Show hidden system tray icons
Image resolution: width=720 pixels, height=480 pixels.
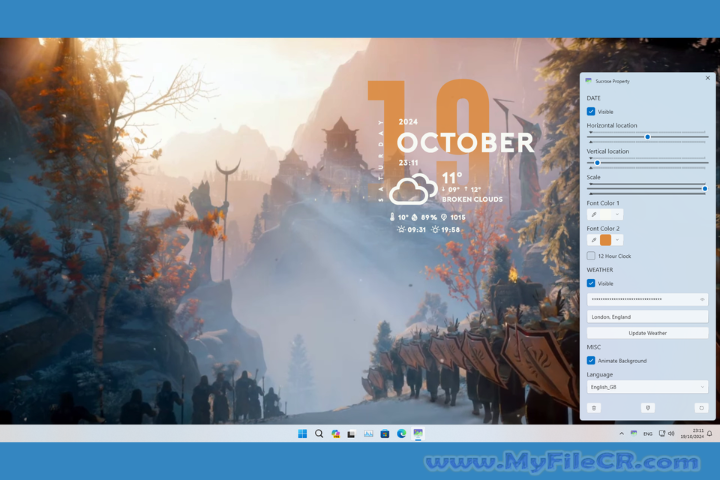pos(621,434)
